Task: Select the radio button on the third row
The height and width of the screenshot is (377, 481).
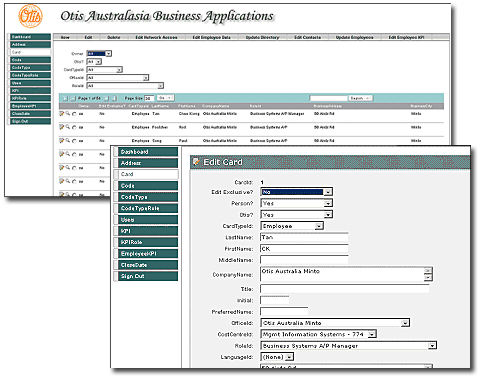Action: (x=74, y=141)
